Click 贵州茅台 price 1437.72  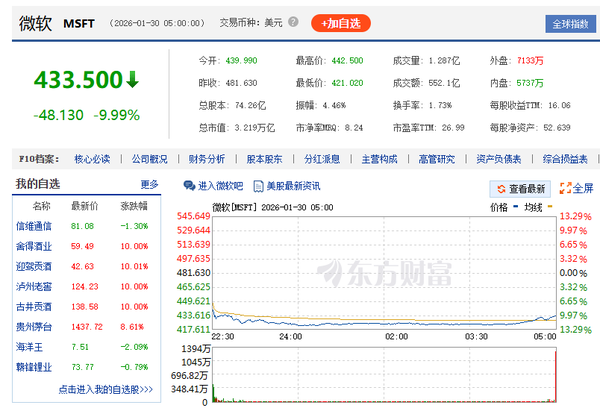coord(87,327)
